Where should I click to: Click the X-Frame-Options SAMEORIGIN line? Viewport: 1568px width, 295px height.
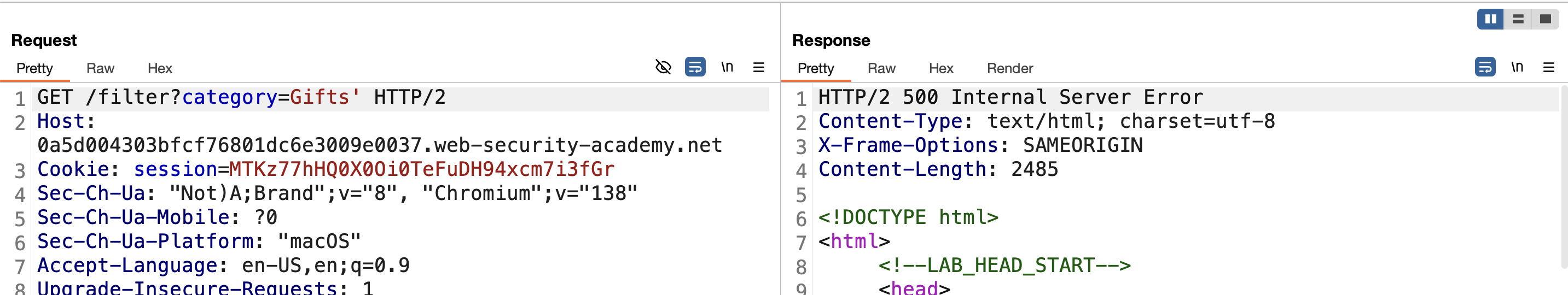pyautogui.click(x=980, y=145)
